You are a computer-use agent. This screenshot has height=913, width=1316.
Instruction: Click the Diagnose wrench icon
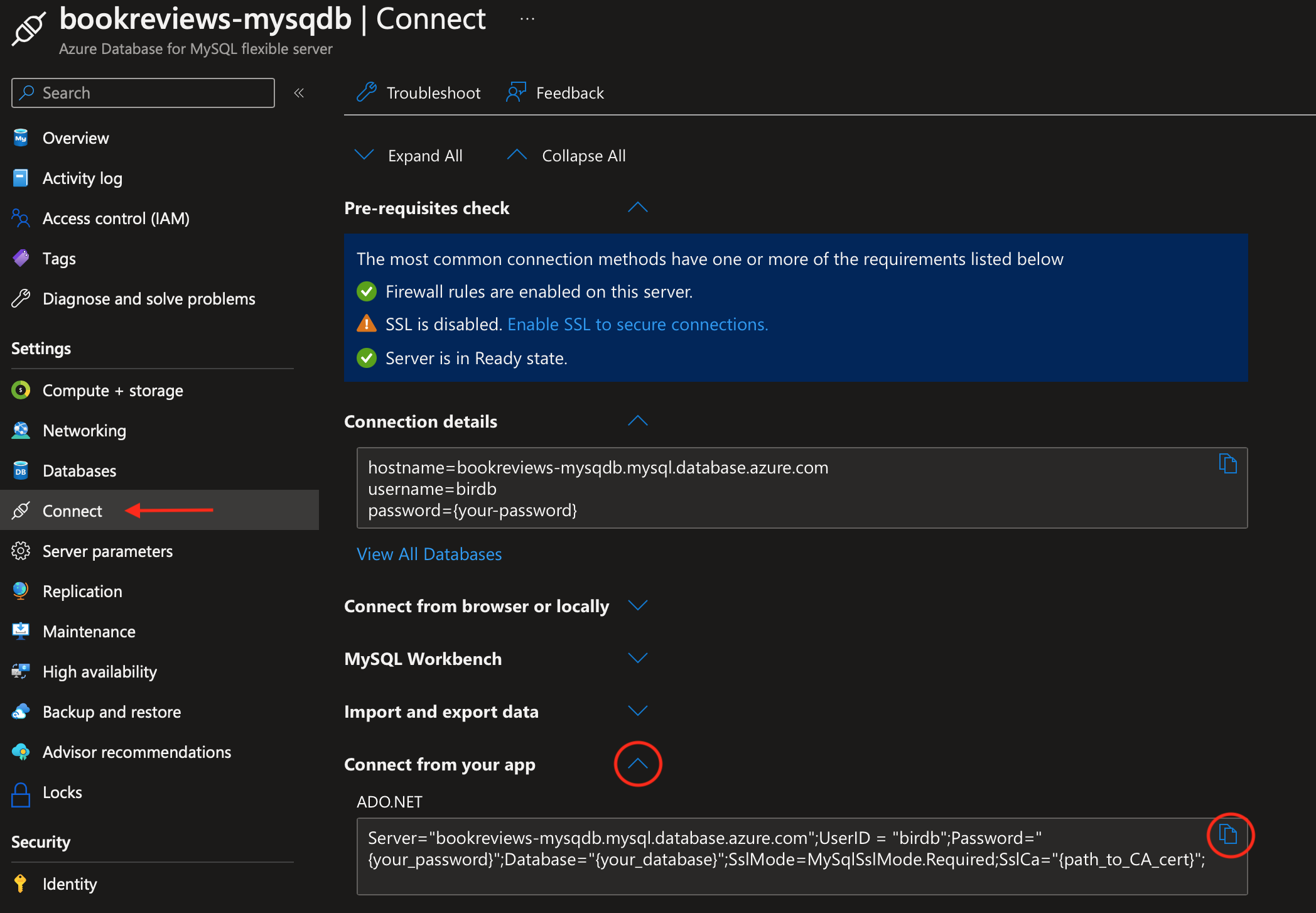[21, 298]
